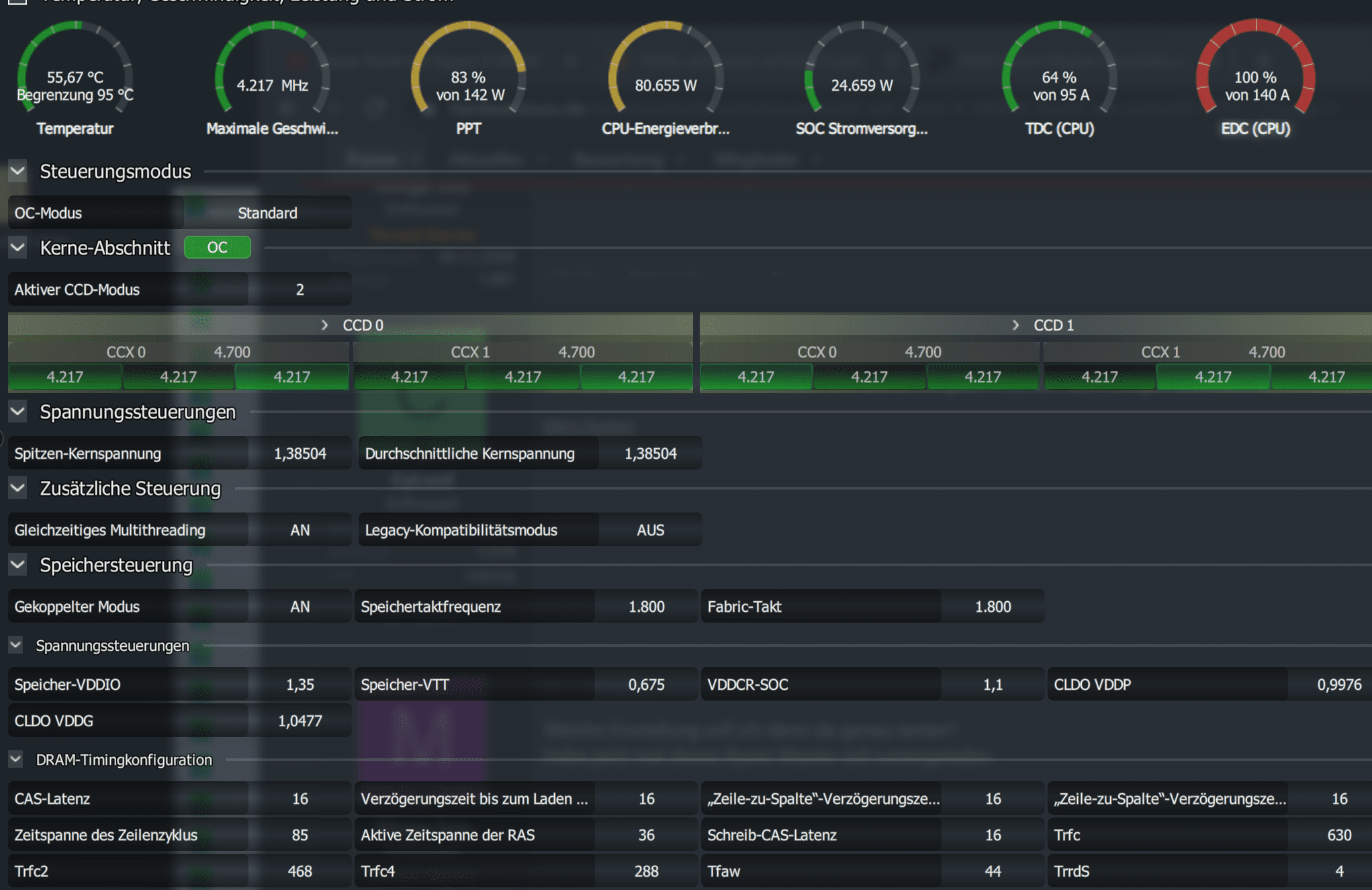Click the von 142 W text
Screen dimensions: 1372x890
click(470, 95)
